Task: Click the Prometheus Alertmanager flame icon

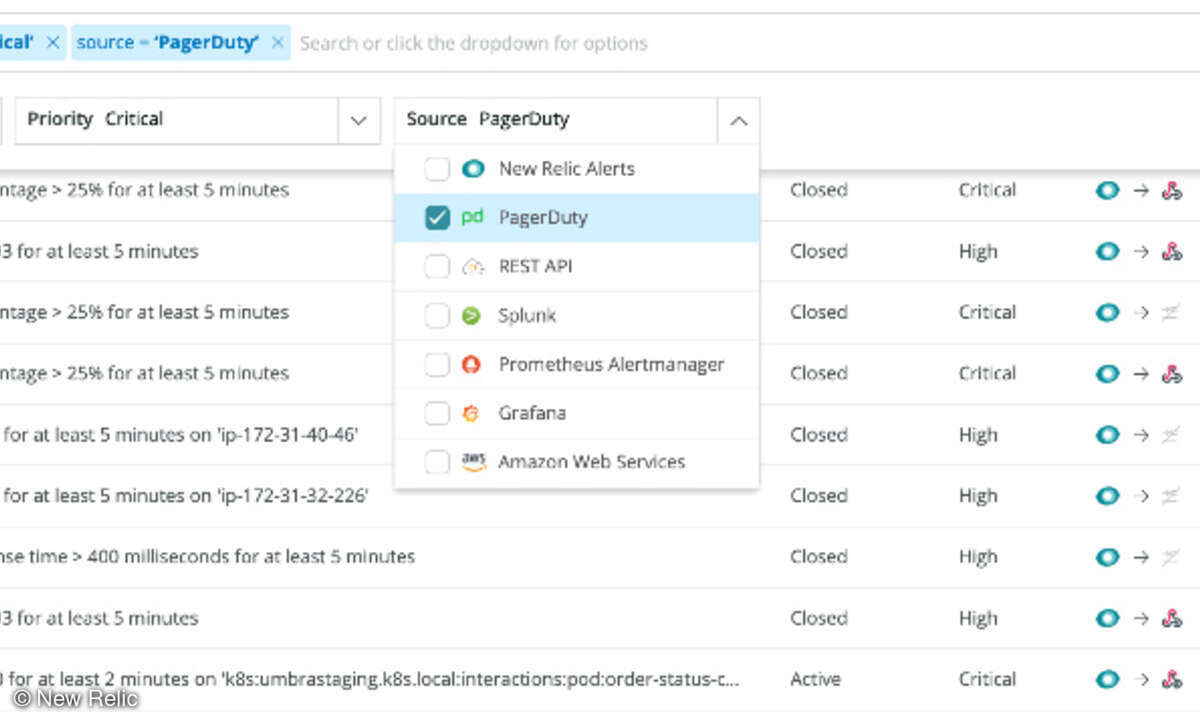Action: pyautogui.click(x=472, y=365)
